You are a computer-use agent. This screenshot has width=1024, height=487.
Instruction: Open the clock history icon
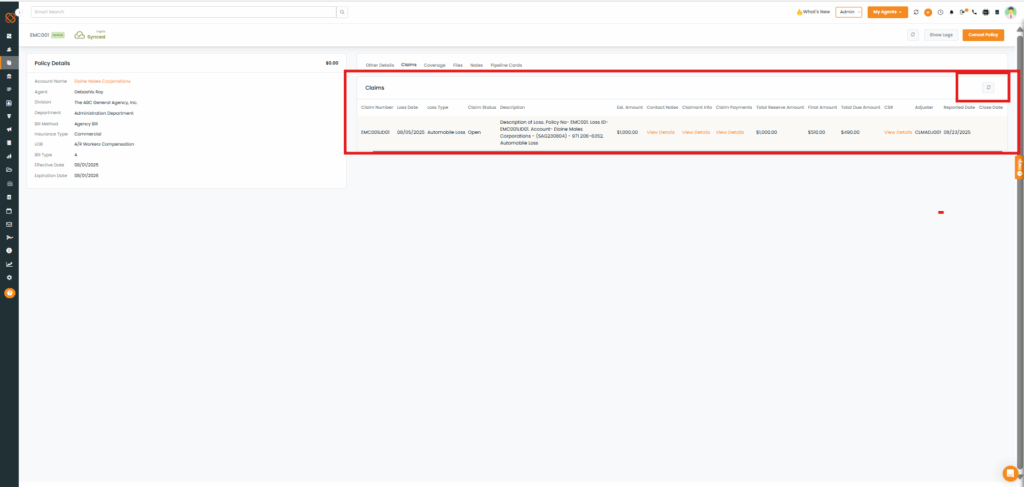tap(940, 12)
